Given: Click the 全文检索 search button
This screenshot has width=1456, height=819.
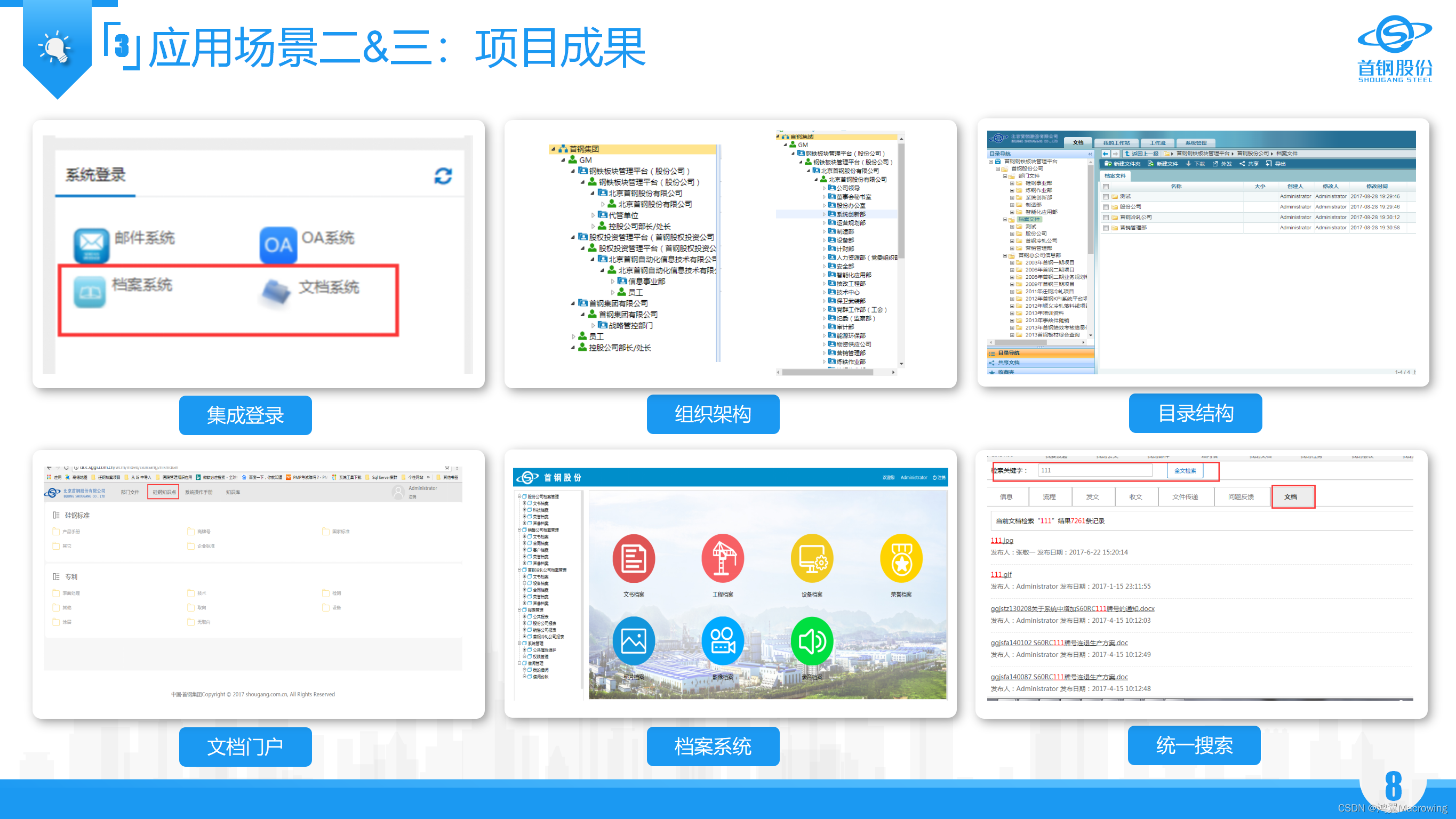Looking at the screenshot, I should [1185, 471].
